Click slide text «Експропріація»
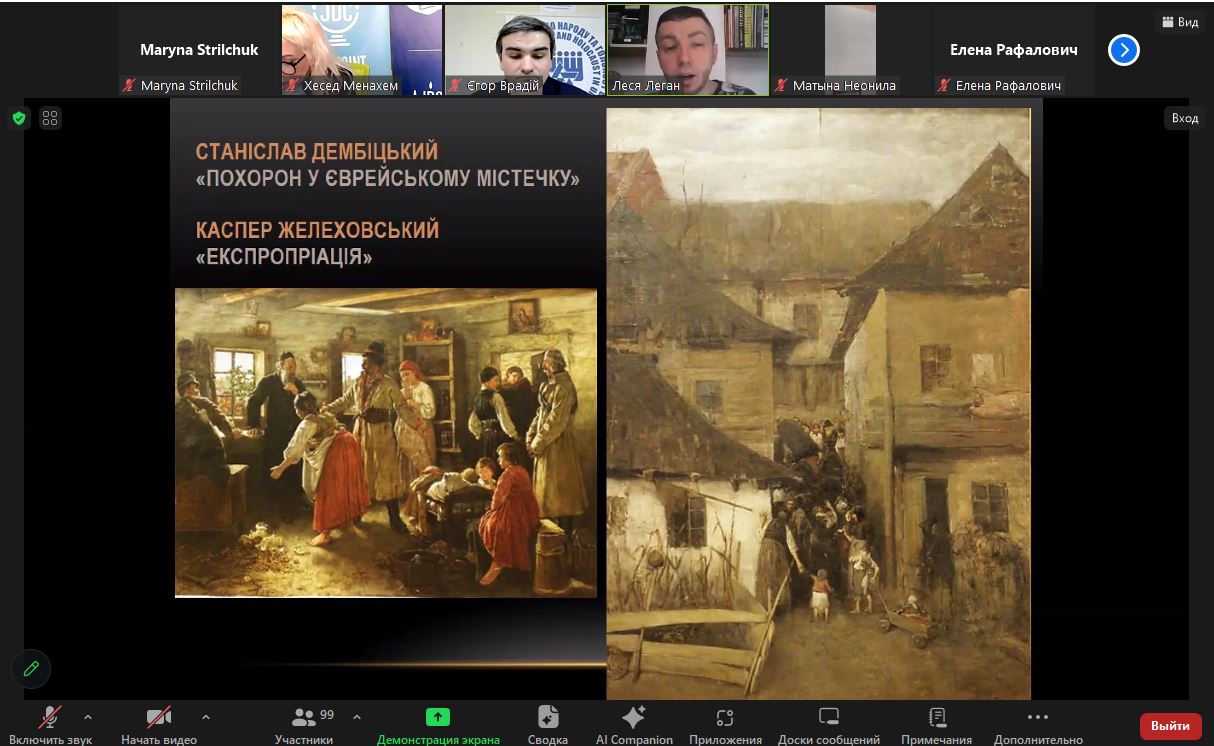 tap(284, 258)
